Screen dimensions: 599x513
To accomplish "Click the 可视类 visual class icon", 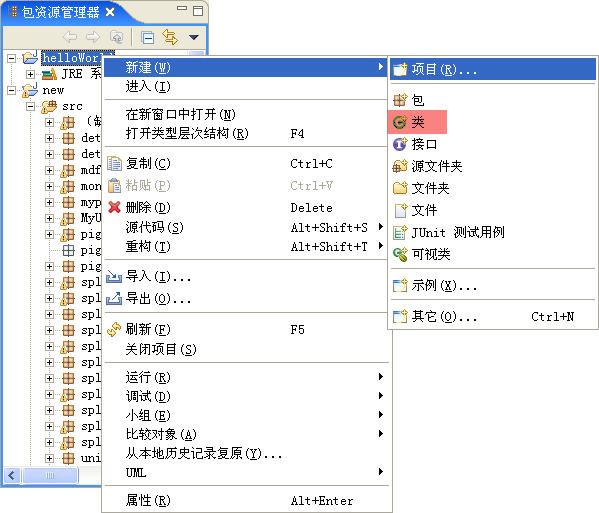I will 400,254.
